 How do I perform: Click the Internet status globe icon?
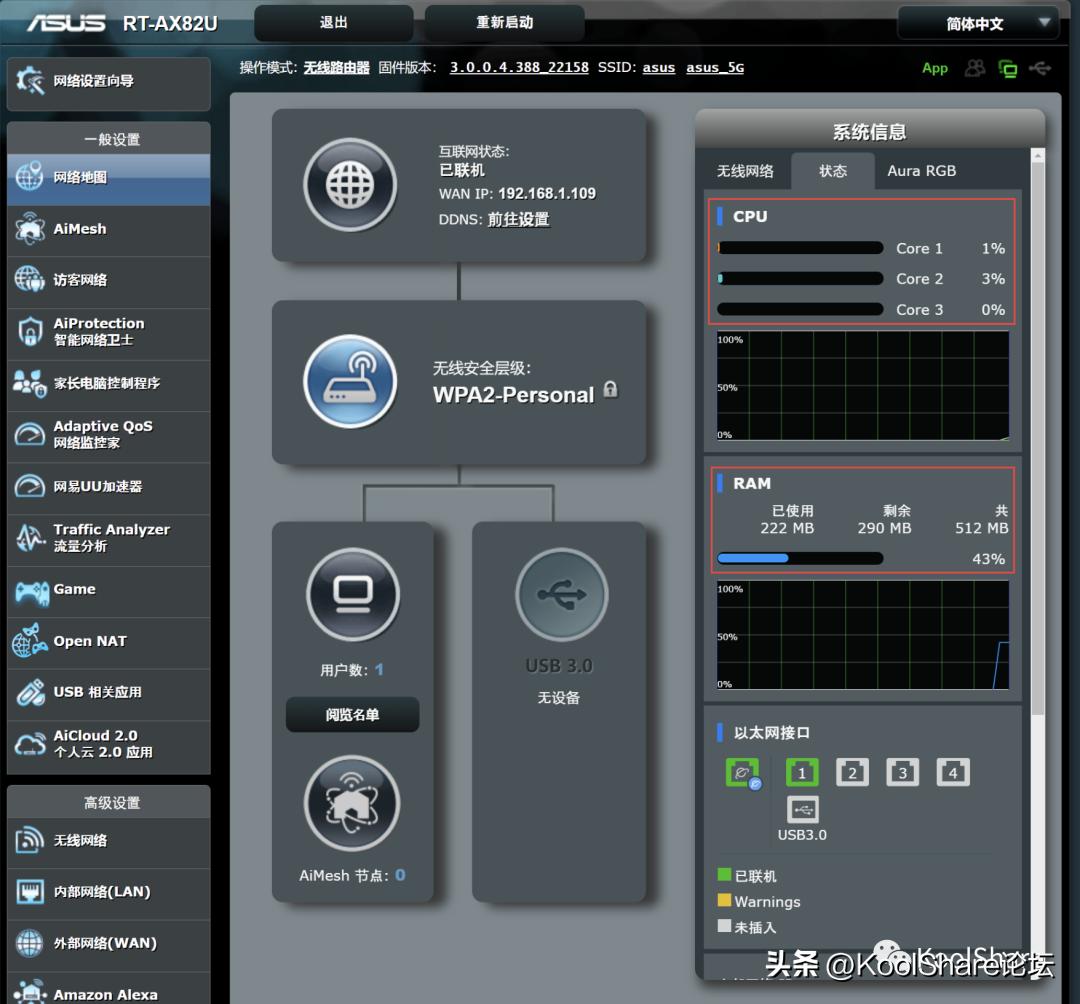pyautogui.click(x=350, y=185)
